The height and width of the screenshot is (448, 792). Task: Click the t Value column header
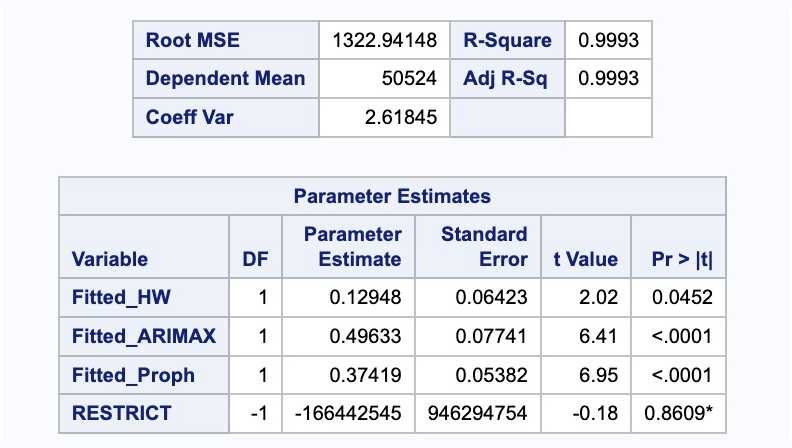pos(585,259)
